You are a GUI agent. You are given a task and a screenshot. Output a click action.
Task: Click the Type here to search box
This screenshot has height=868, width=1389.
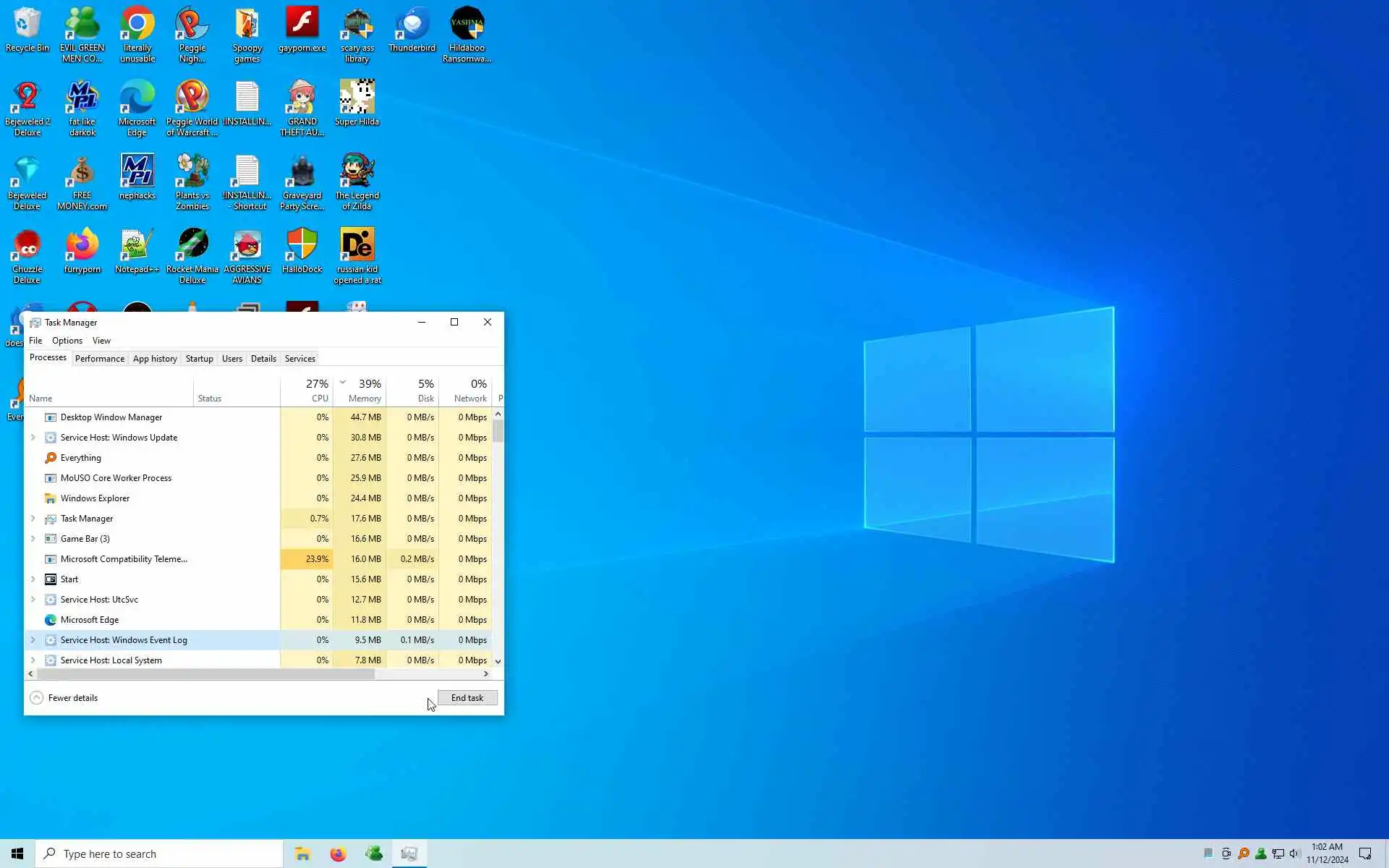[159, 854]
